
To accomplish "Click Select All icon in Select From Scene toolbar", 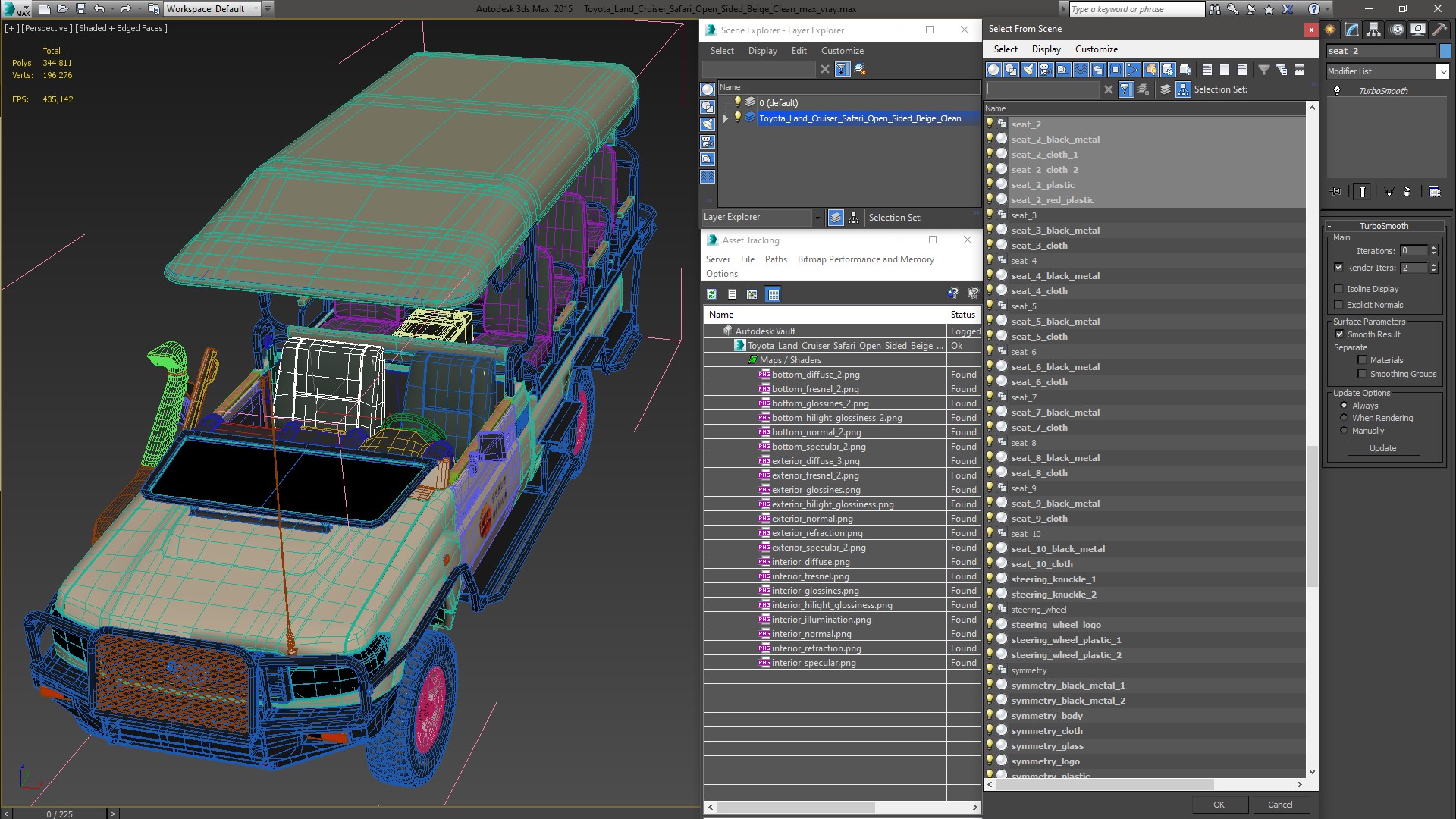I will coord(1207,70).
